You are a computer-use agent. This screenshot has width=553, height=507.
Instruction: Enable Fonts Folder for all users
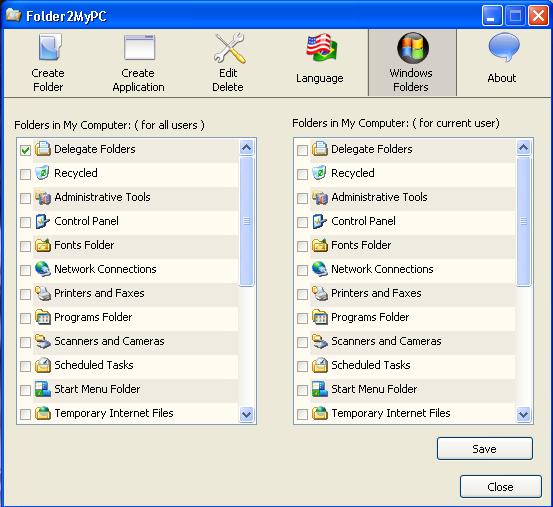pyautogui.click(x=25, y=246)
